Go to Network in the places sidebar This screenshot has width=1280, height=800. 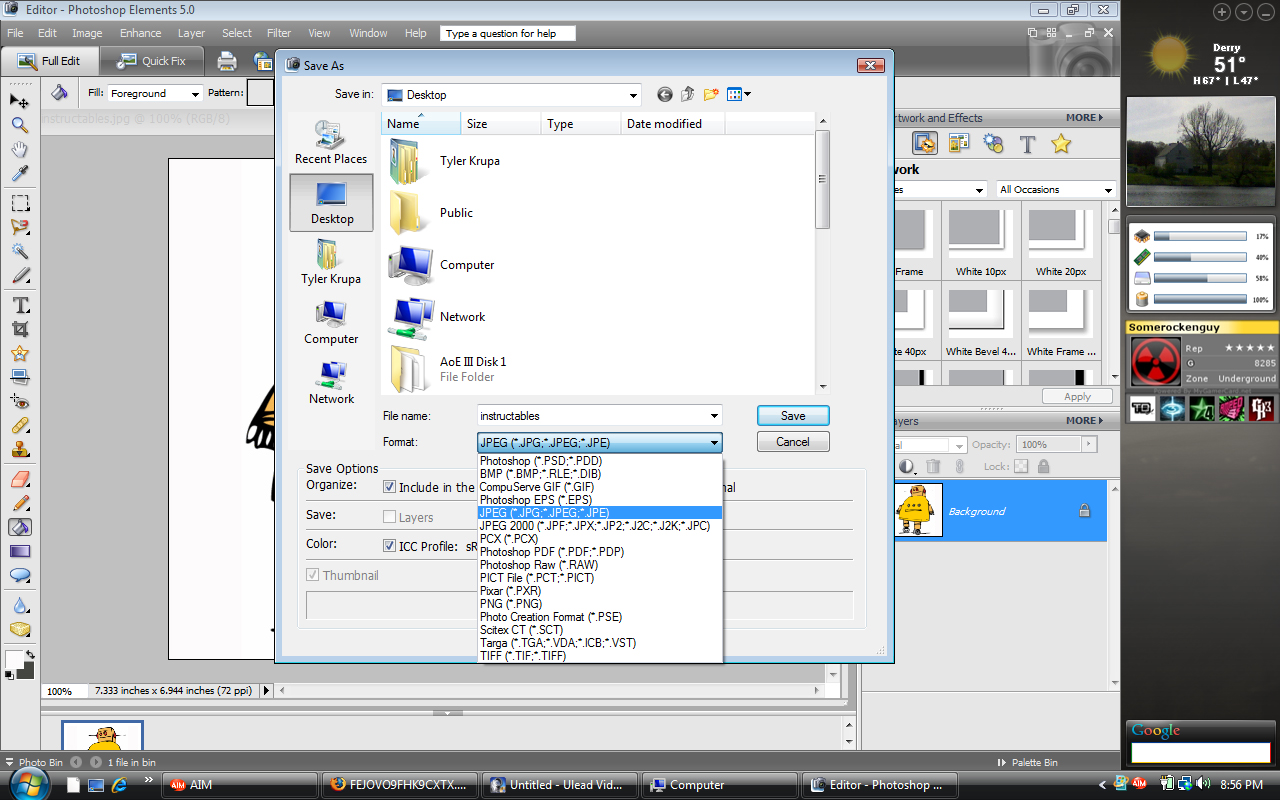(331, 382)
